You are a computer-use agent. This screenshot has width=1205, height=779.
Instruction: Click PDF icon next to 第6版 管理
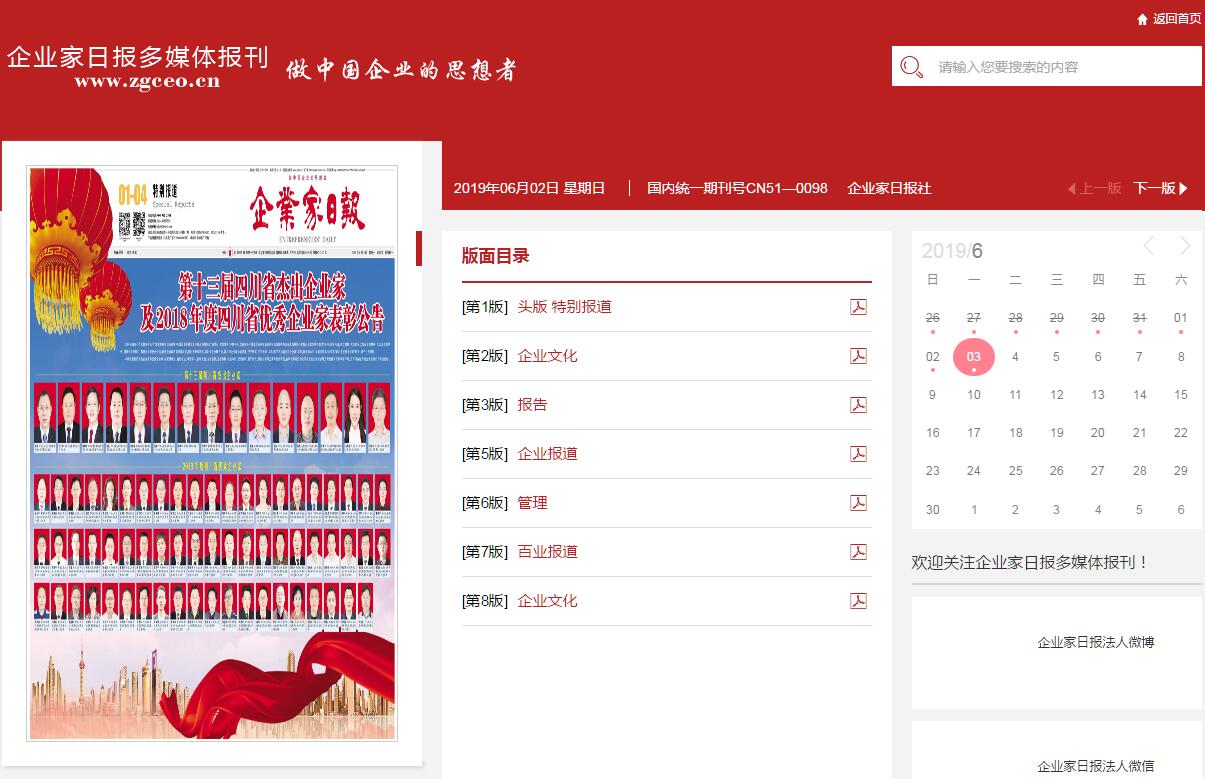[x=858, y=503]
